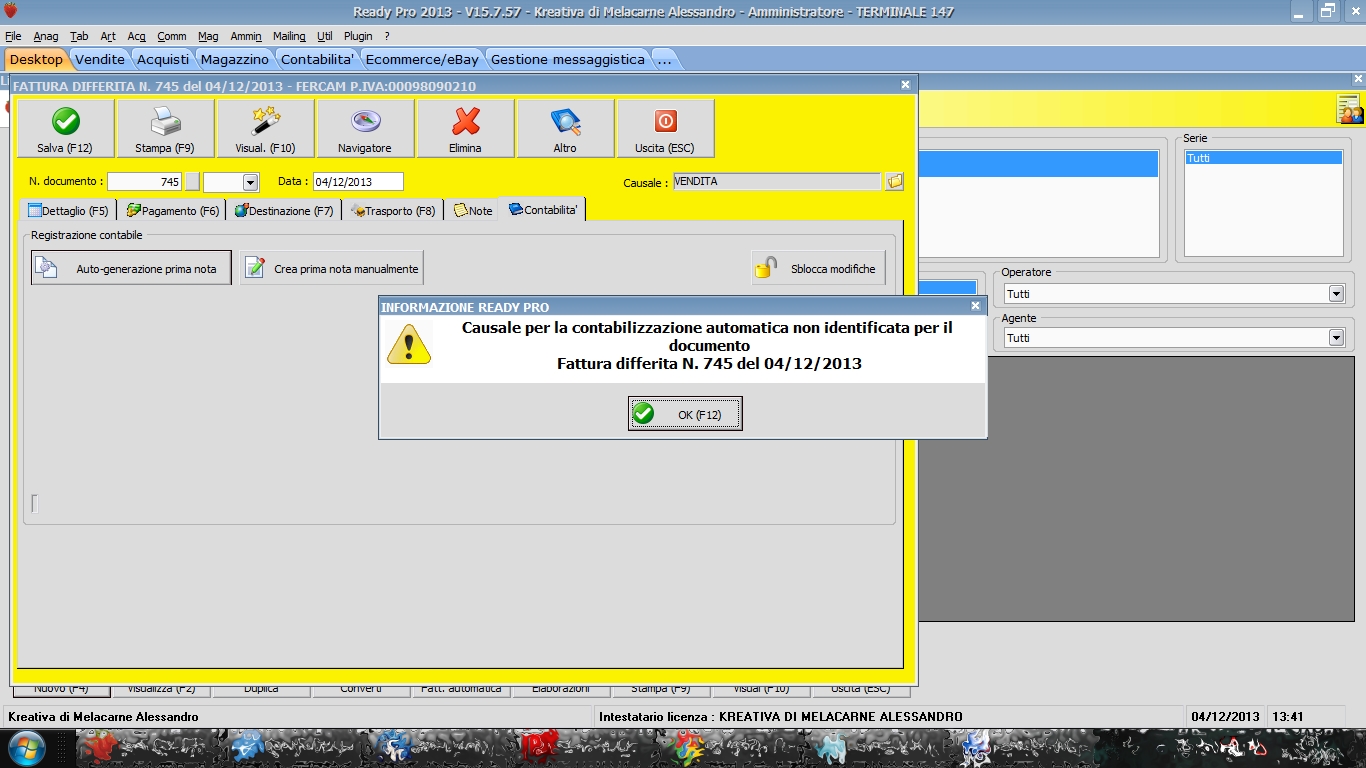Open the Contabilita' main tab in top bar
Image resolution: width=1366 pixels, height=768 pixels.
318,59
